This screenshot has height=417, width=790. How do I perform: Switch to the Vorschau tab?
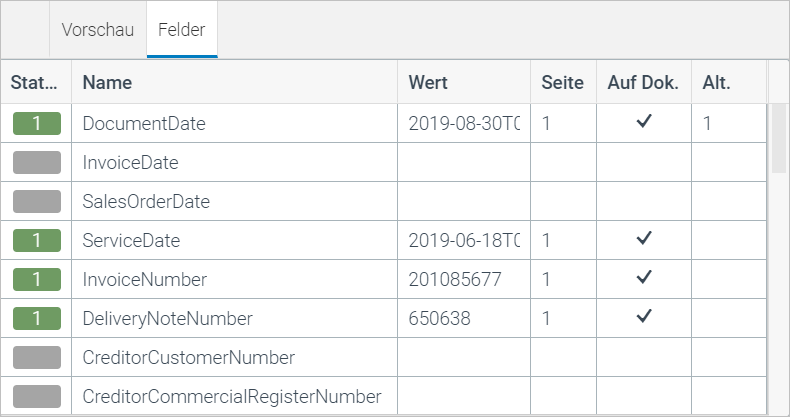coord(97,29)
